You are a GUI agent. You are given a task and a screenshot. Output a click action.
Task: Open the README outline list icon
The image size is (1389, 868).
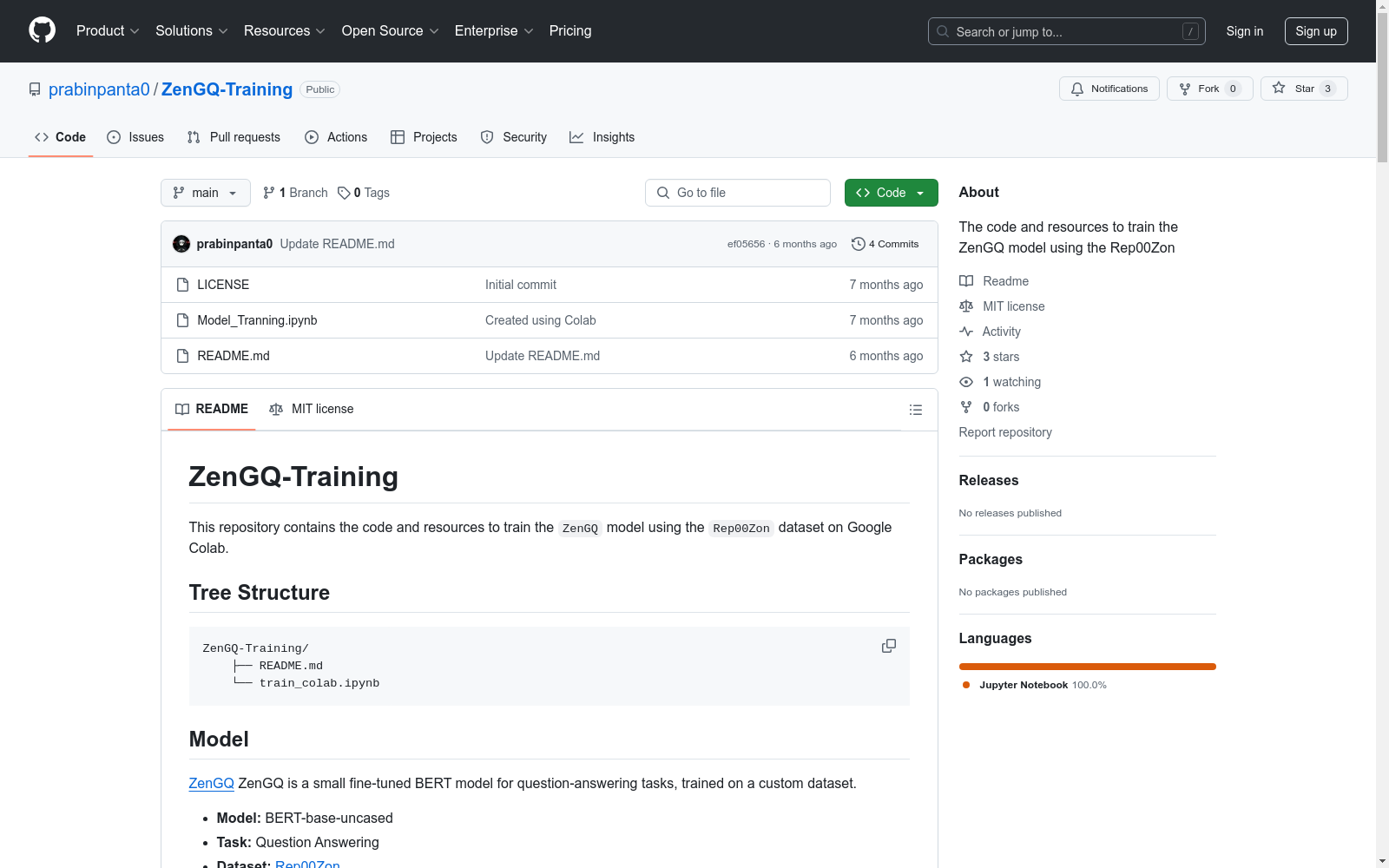tap(915, 410)
